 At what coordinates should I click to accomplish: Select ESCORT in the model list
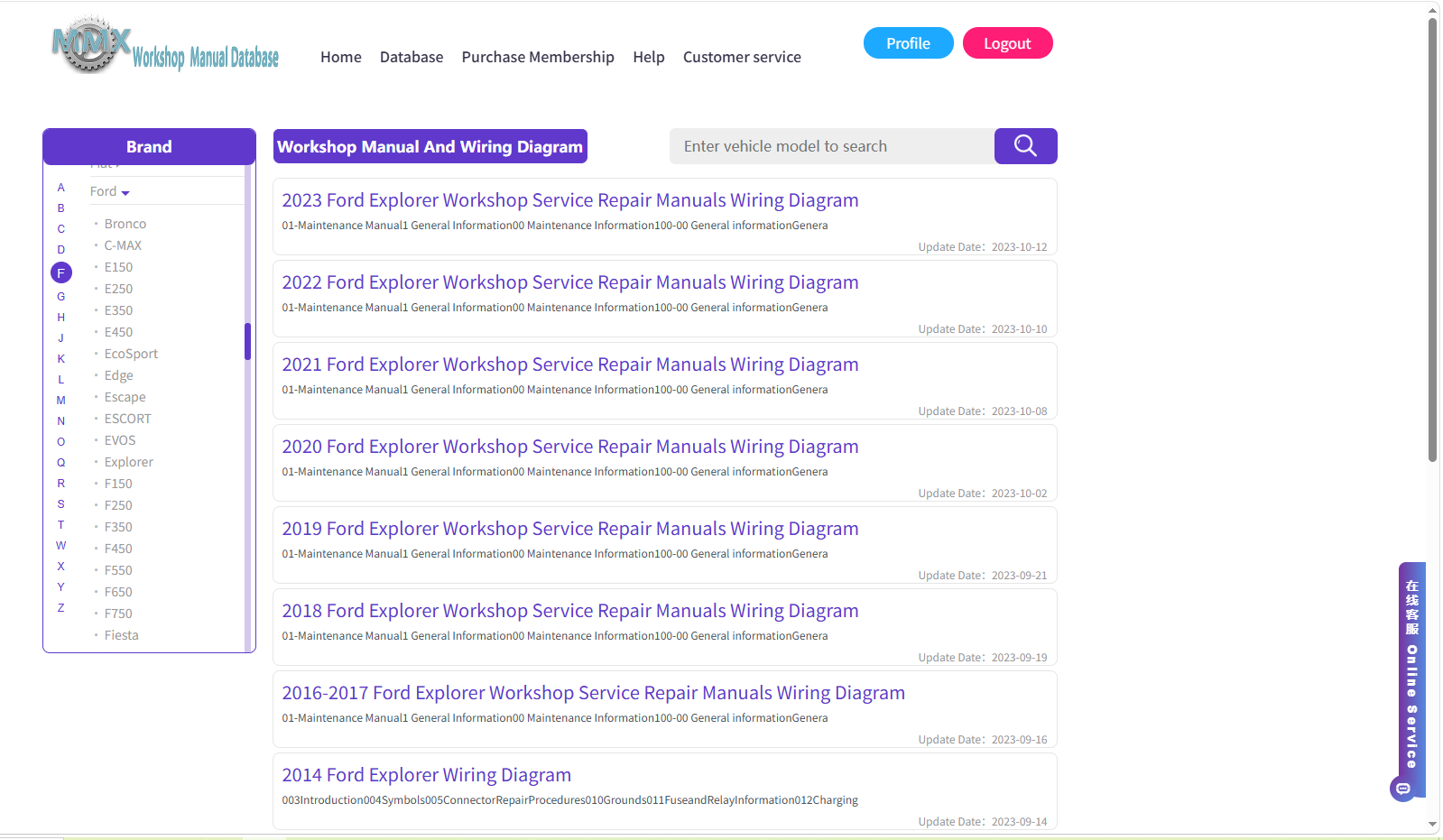click(128, 419)
